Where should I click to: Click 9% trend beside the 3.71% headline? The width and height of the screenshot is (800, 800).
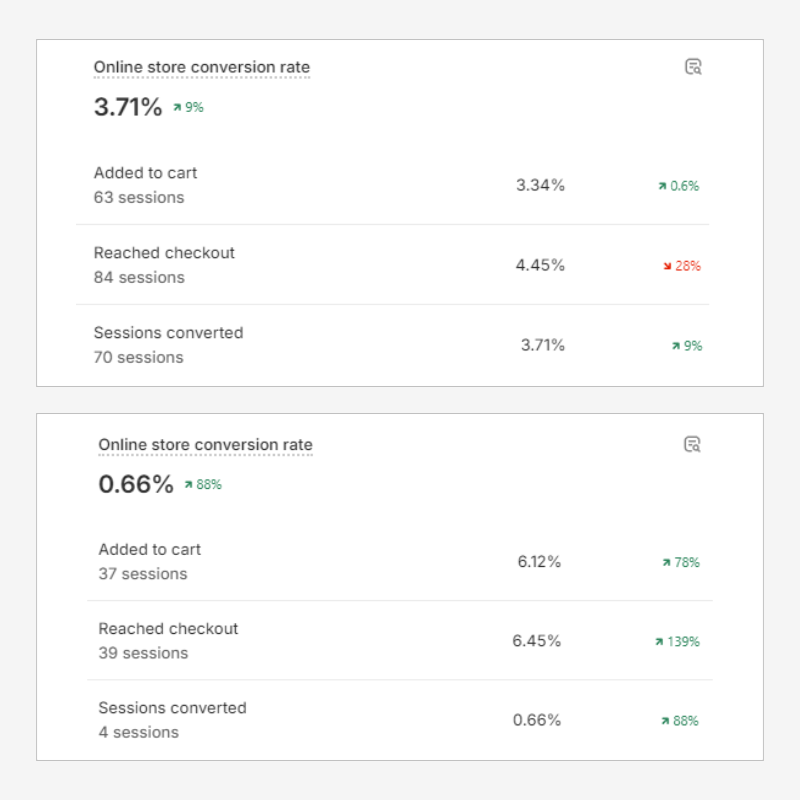coord(188,107)
